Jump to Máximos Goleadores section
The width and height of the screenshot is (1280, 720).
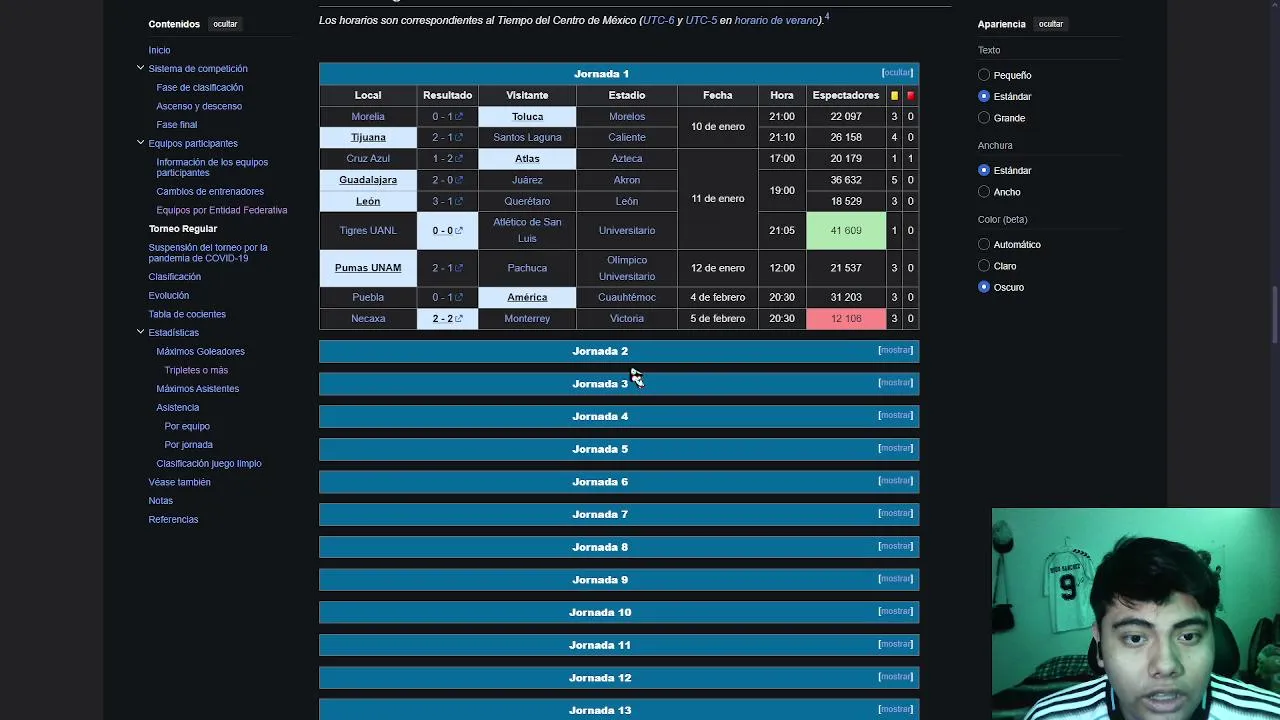(x=200, y=351)
